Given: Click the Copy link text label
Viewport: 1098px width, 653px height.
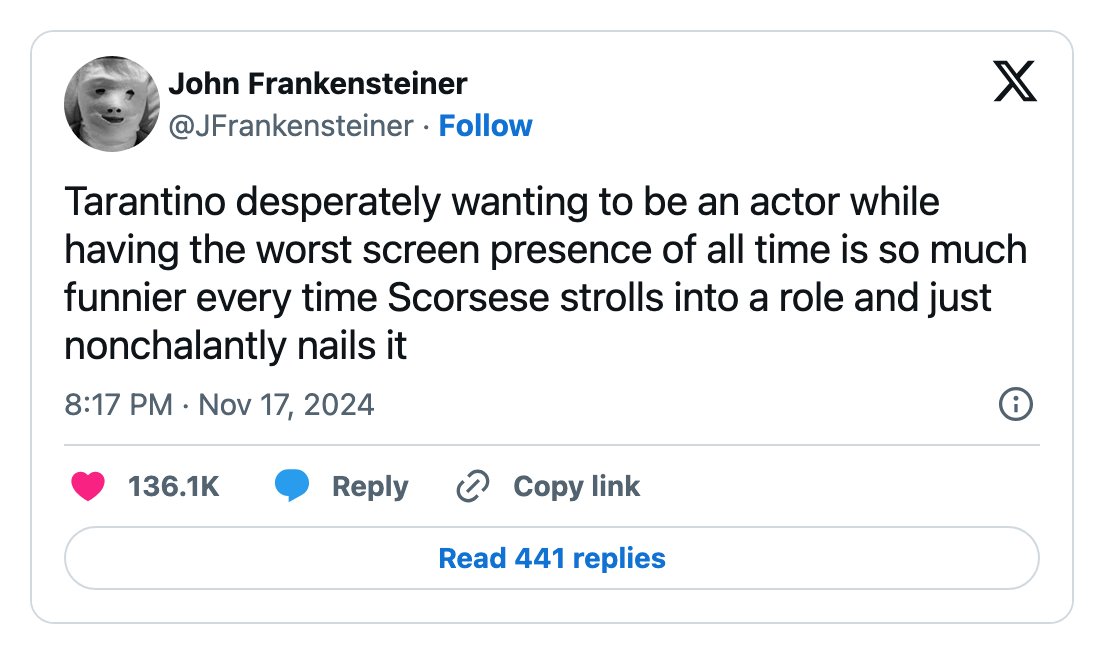Looking at the screenshot, I should [576, 486].
